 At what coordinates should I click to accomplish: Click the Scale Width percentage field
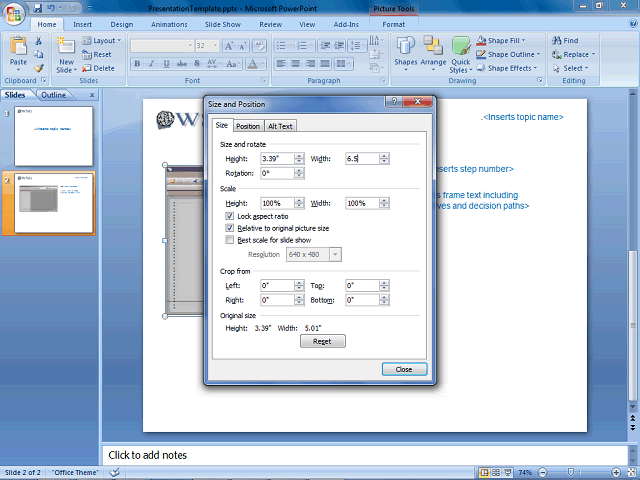coord(362,203)
